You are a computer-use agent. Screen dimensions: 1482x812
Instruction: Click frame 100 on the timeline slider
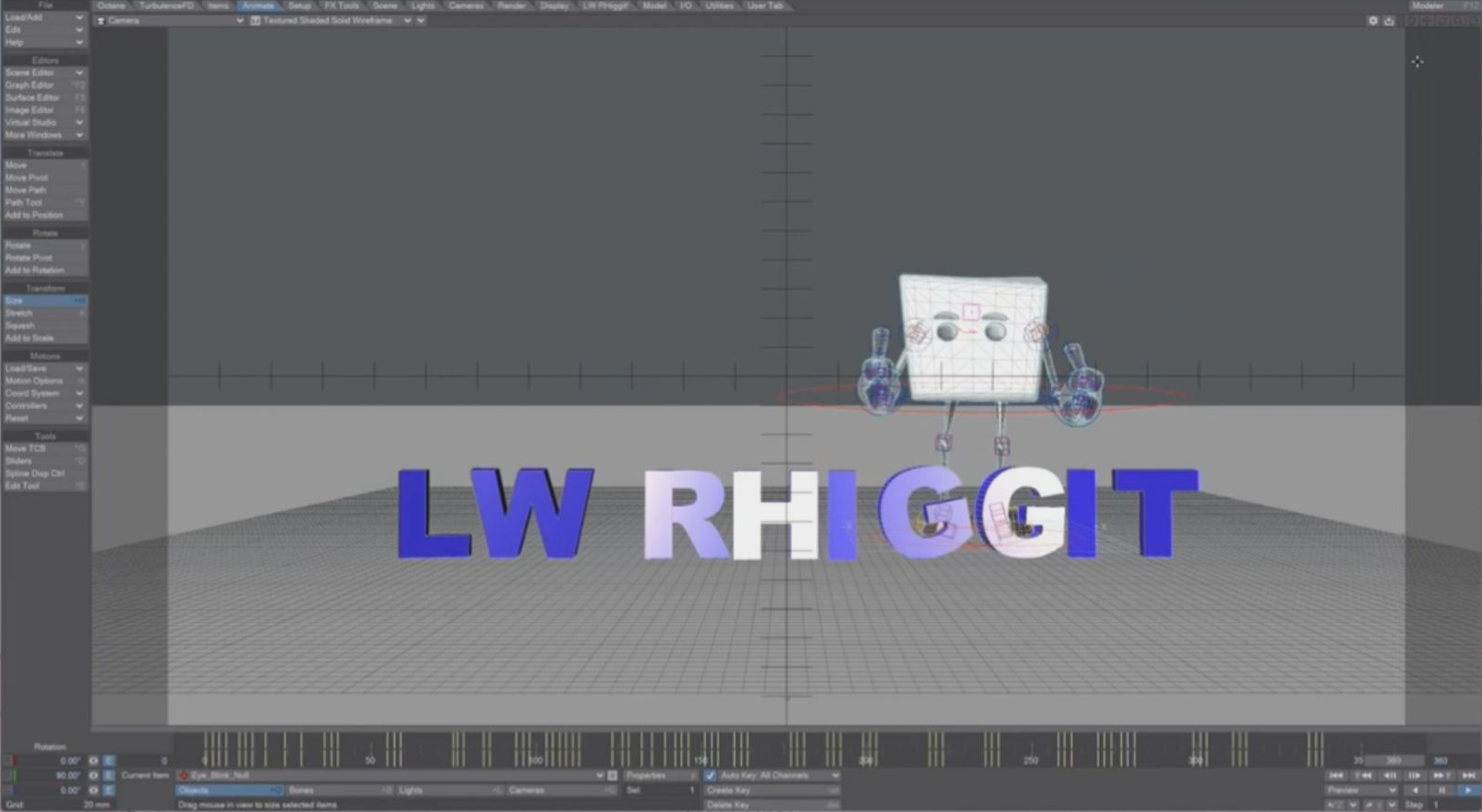(535, 760)
